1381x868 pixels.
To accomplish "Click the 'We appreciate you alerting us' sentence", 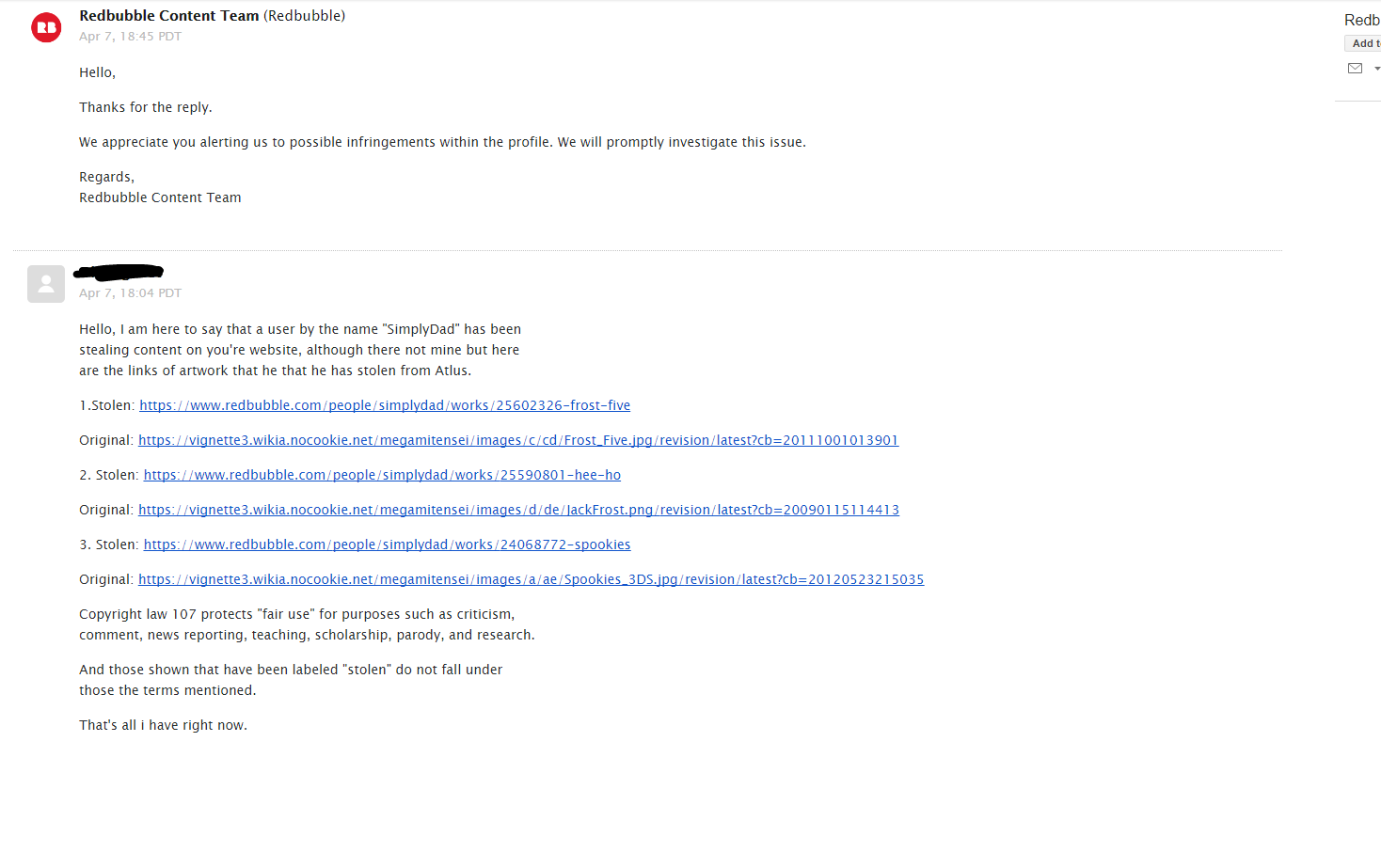I will click(442, 142).
